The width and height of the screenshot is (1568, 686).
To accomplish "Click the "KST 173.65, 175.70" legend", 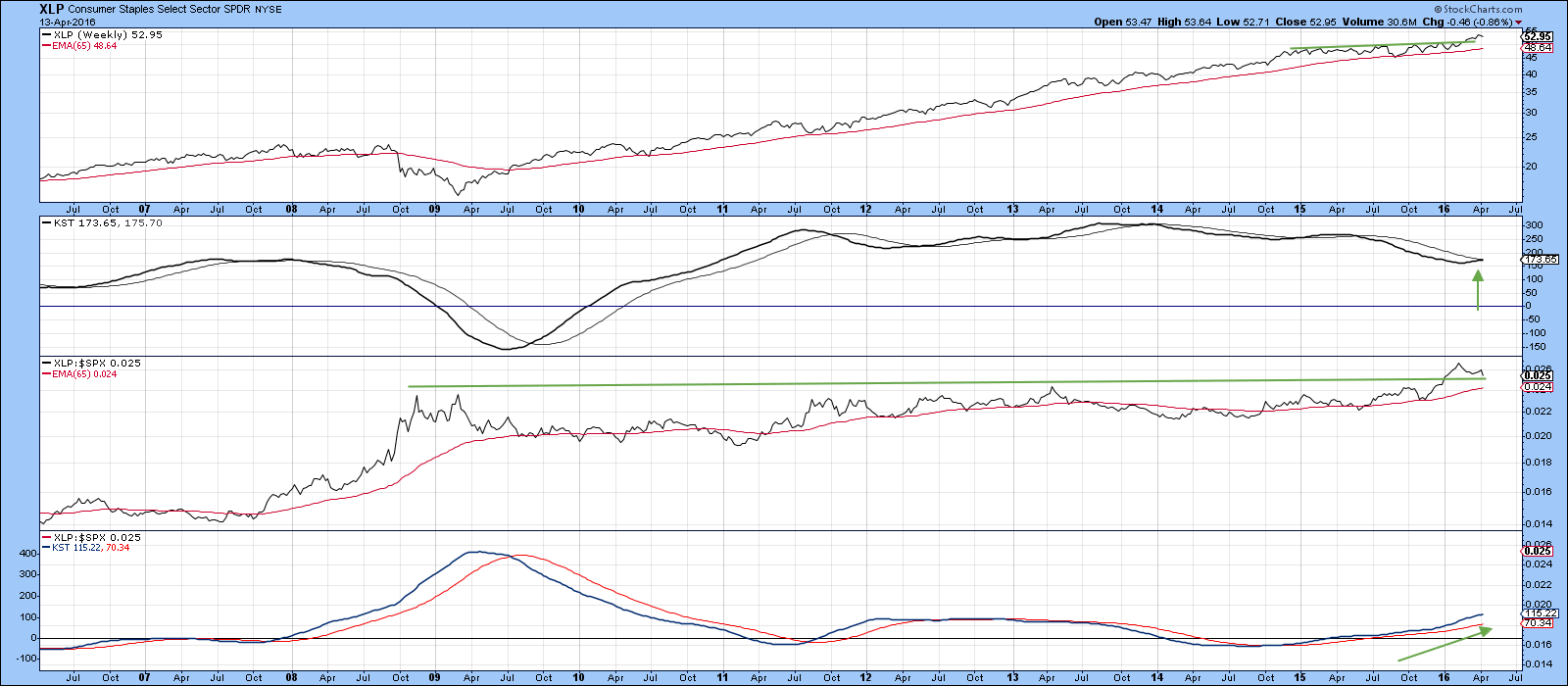I will (102, 223).
